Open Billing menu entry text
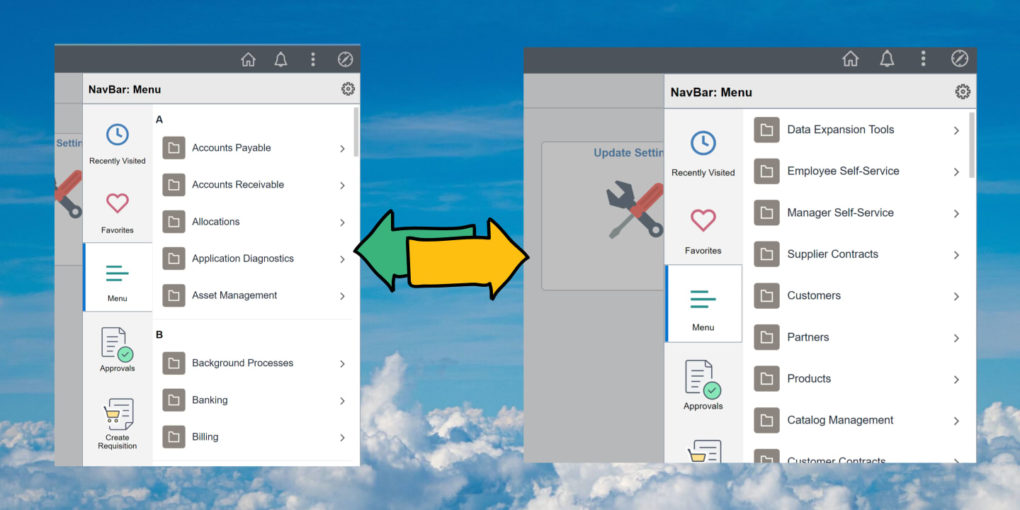The image size is (1020, 510). coord(205,436)
